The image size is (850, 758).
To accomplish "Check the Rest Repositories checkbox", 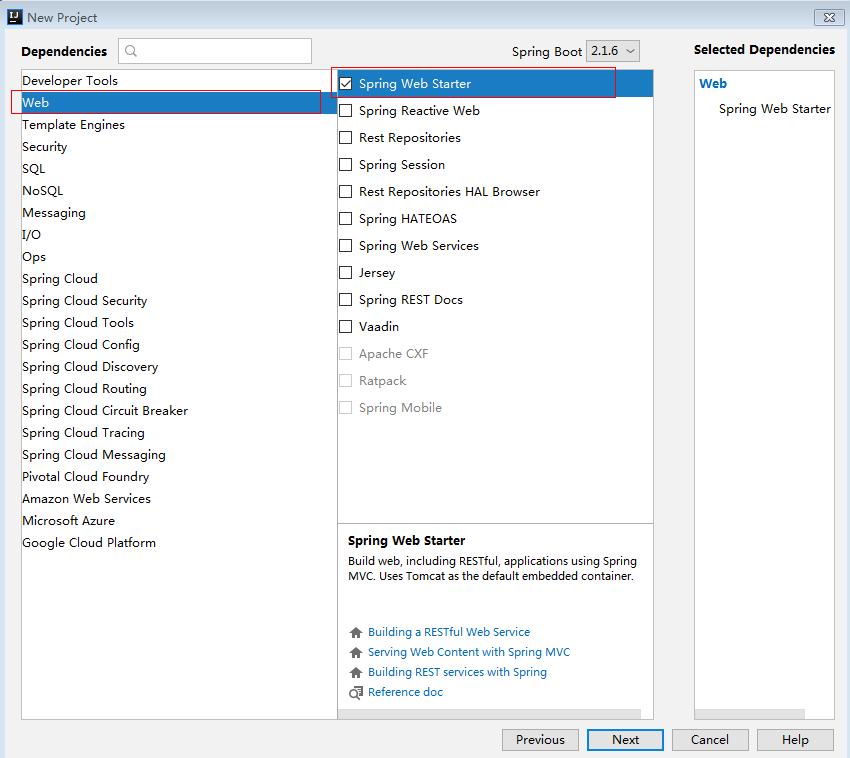I will pos(345,138).
